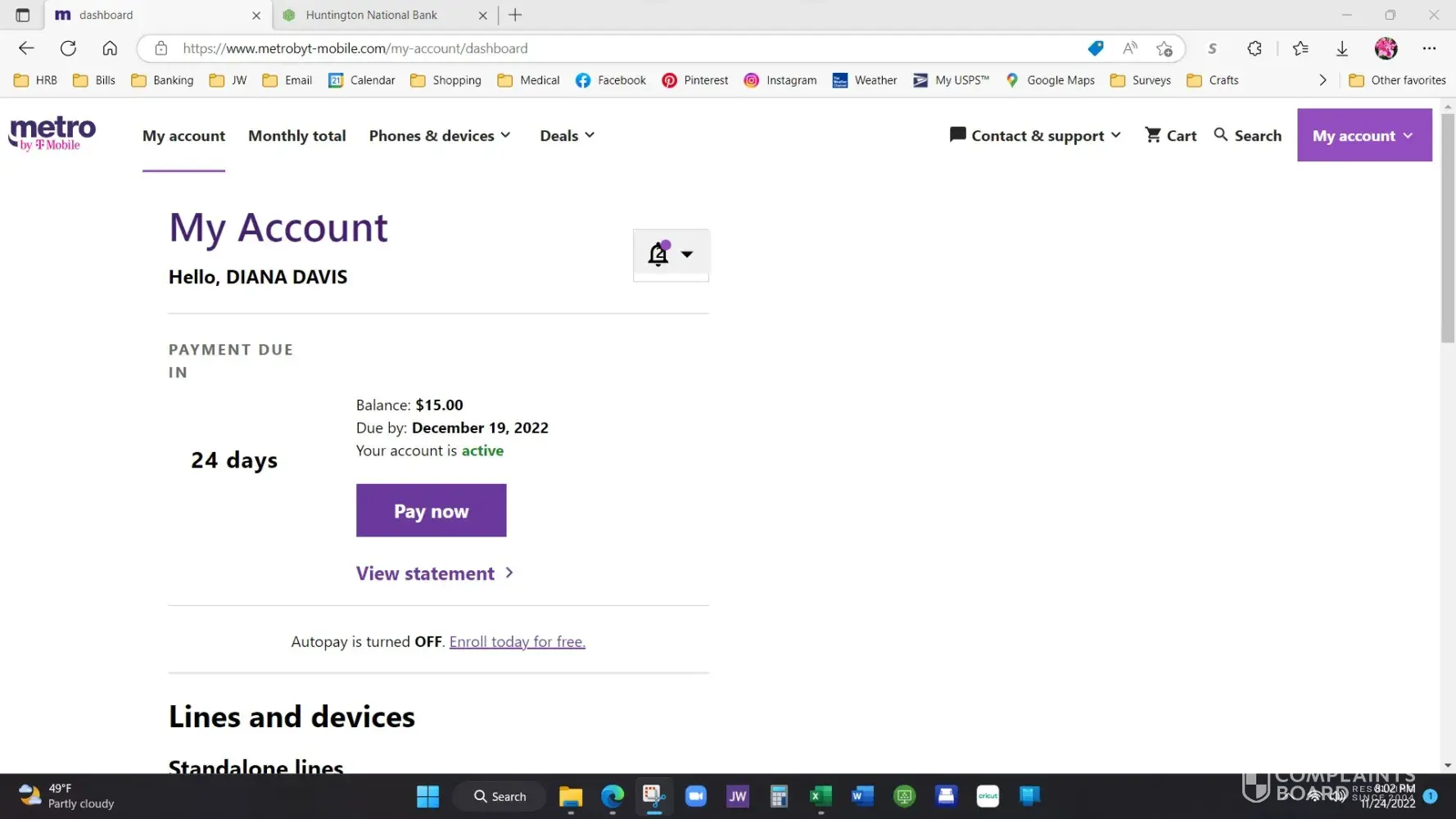Open the Pinterest bookmark
The height and width of the screenshot is (819, 1456).
[x=695, y=80]
